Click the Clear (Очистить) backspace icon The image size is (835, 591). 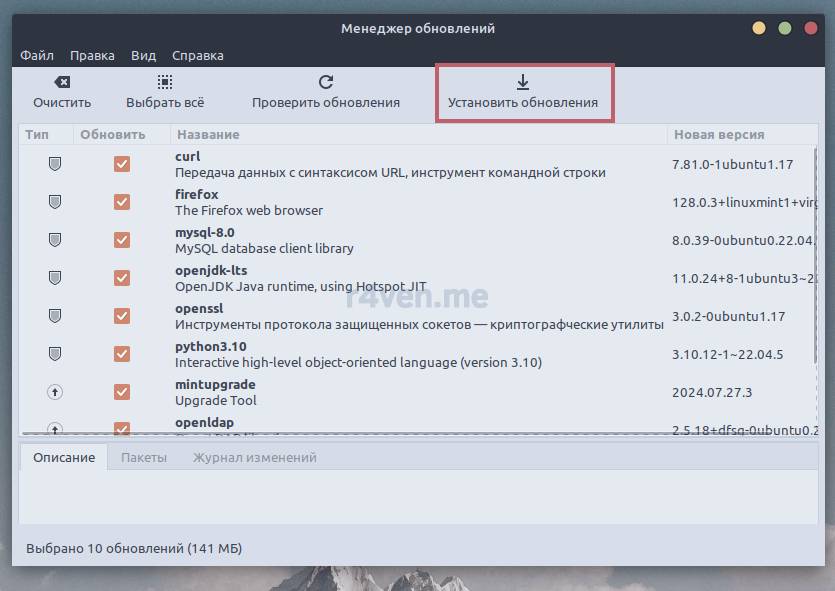click(x=62, y=82)
